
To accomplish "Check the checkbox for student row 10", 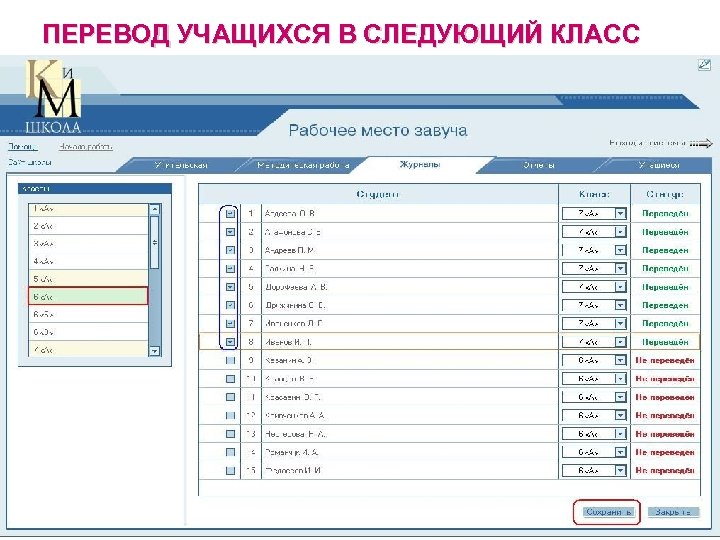I will (x=231, y=379).
